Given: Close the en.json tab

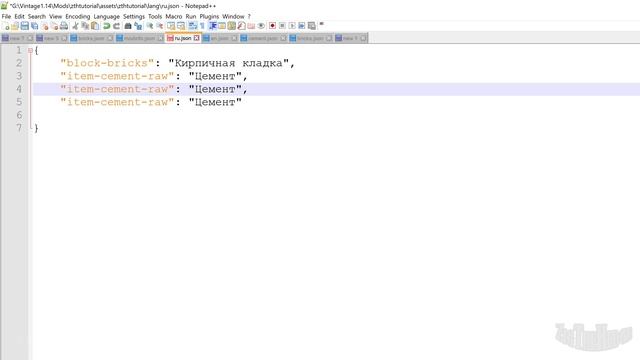Looking at the screenshot, I should point(234,38).
